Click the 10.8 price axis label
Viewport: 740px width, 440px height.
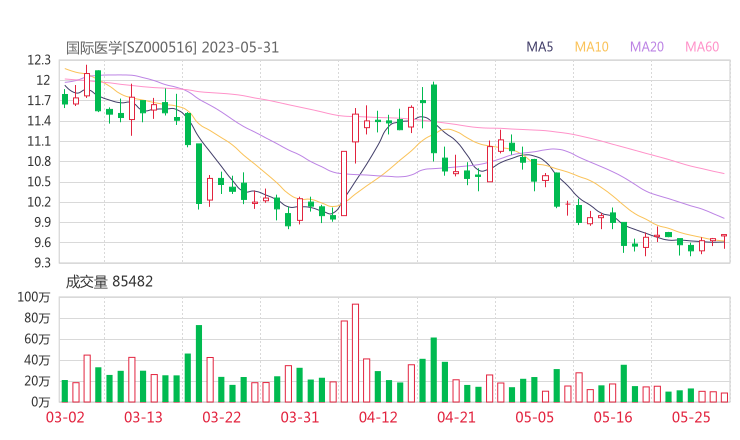(39, 161)
